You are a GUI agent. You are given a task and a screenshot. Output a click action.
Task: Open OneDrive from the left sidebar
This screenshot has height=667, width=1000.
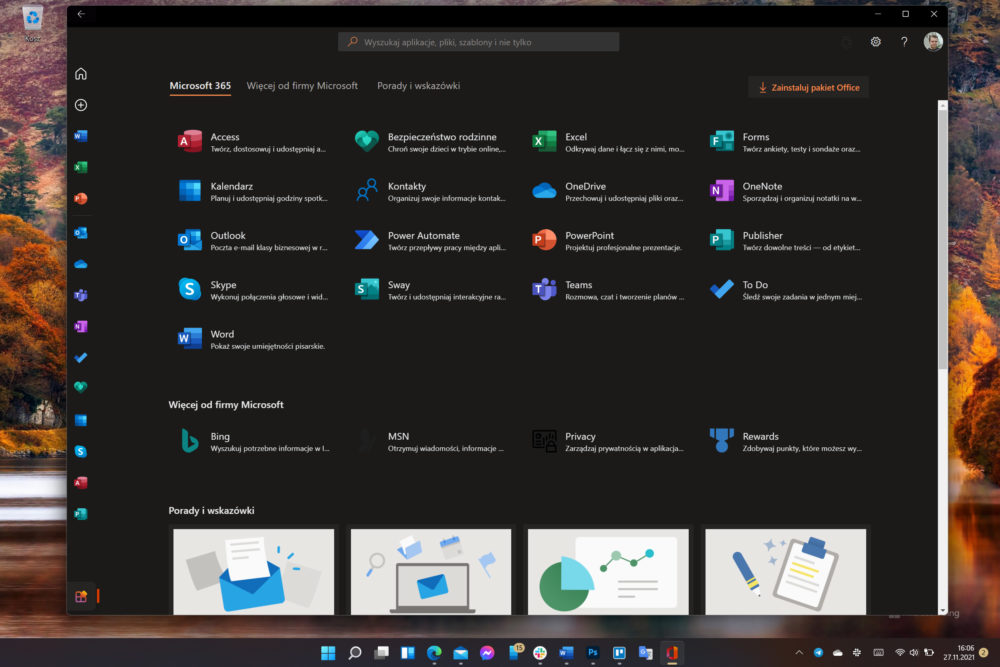[81, 264]
